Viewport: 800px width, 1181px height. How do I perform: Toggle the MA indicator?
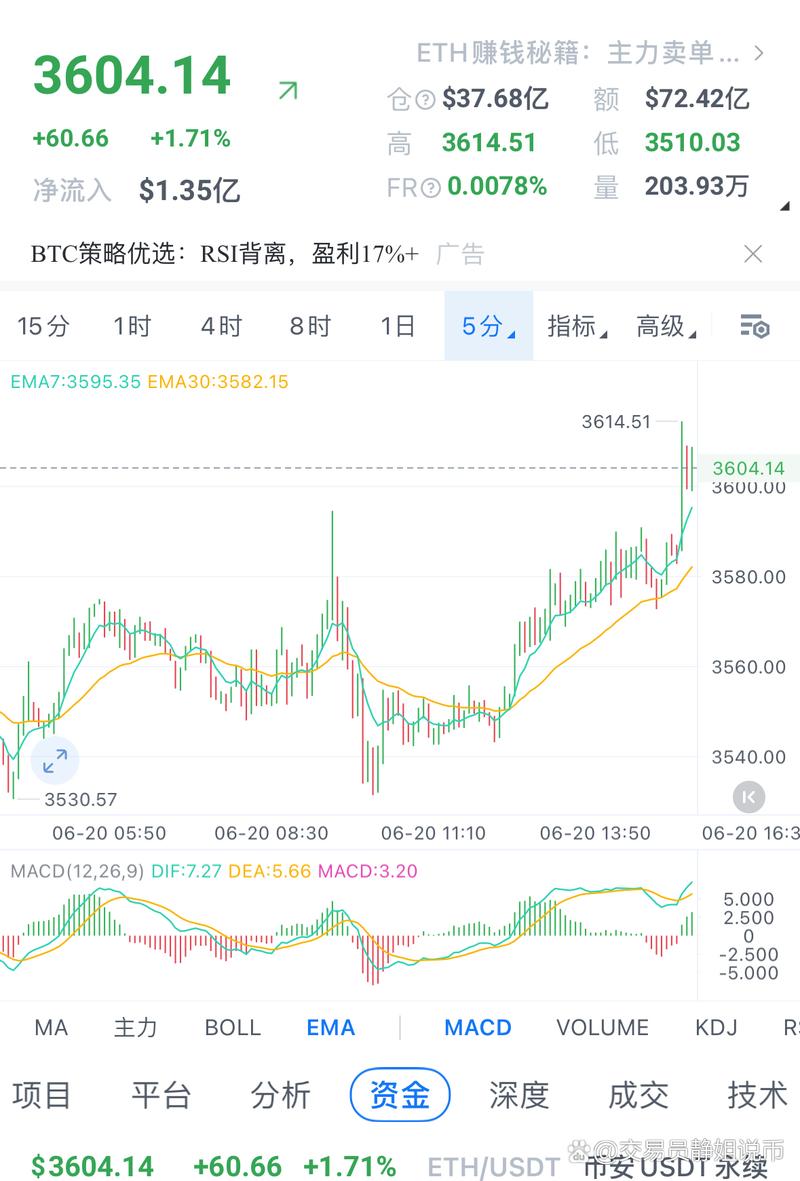(x=51, y=1027)
